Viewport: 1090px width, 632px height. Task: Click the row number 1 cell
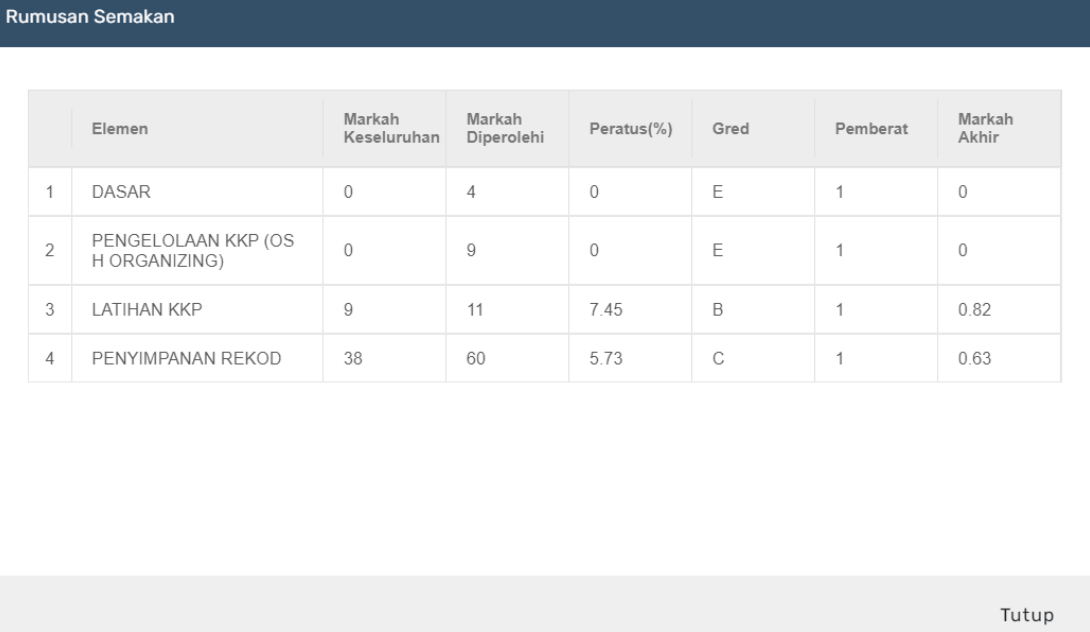[50, 192]
